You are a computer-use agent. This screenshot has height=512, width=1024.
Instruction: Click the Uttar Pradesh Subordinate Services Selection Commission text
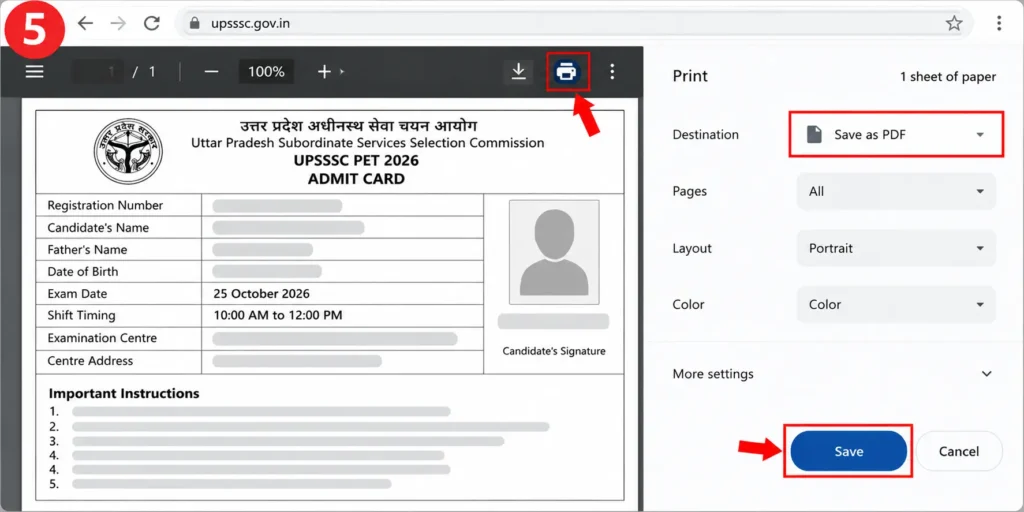click(368, 142)
